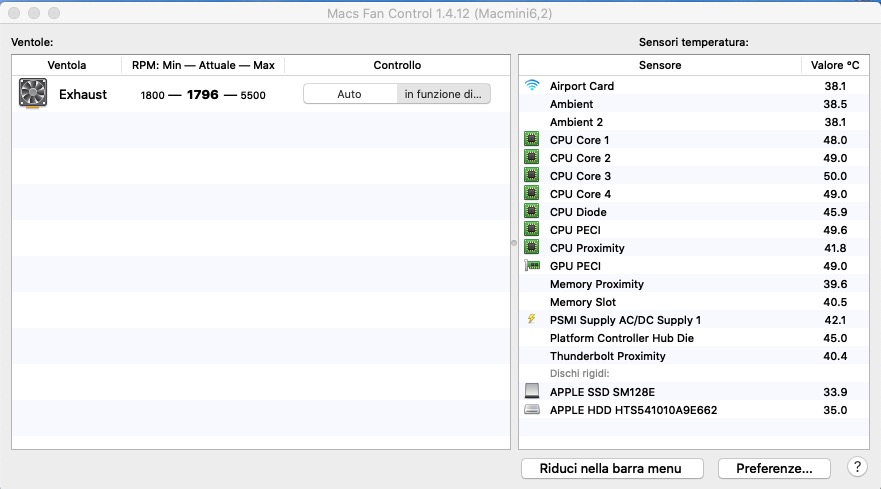Select the CPU Core 3 label
Screen dimensions: 881x489
pos(580,176)
